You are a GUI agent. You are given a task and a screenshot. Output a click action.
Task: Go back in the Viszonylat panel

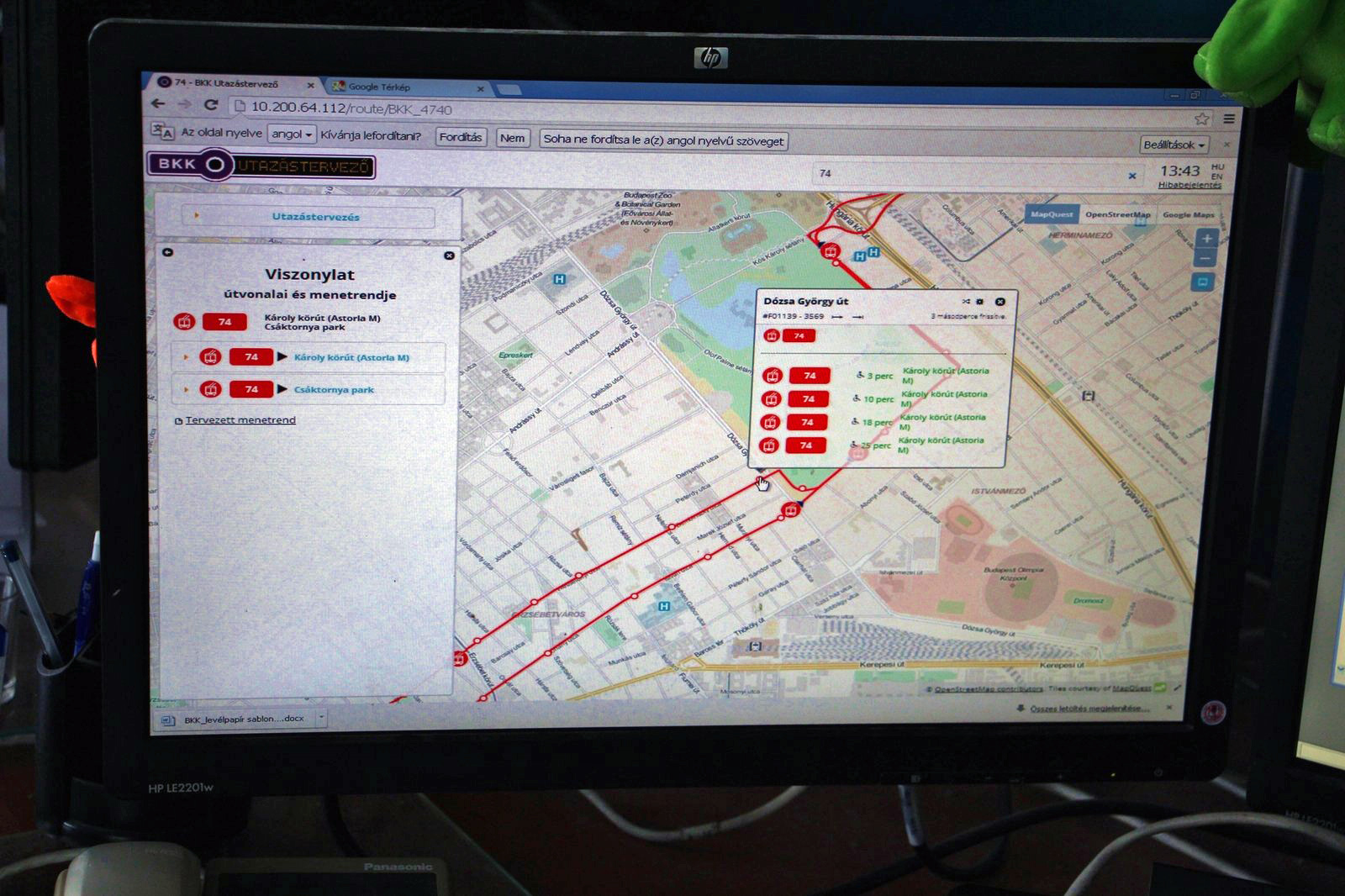pos(167,252)
